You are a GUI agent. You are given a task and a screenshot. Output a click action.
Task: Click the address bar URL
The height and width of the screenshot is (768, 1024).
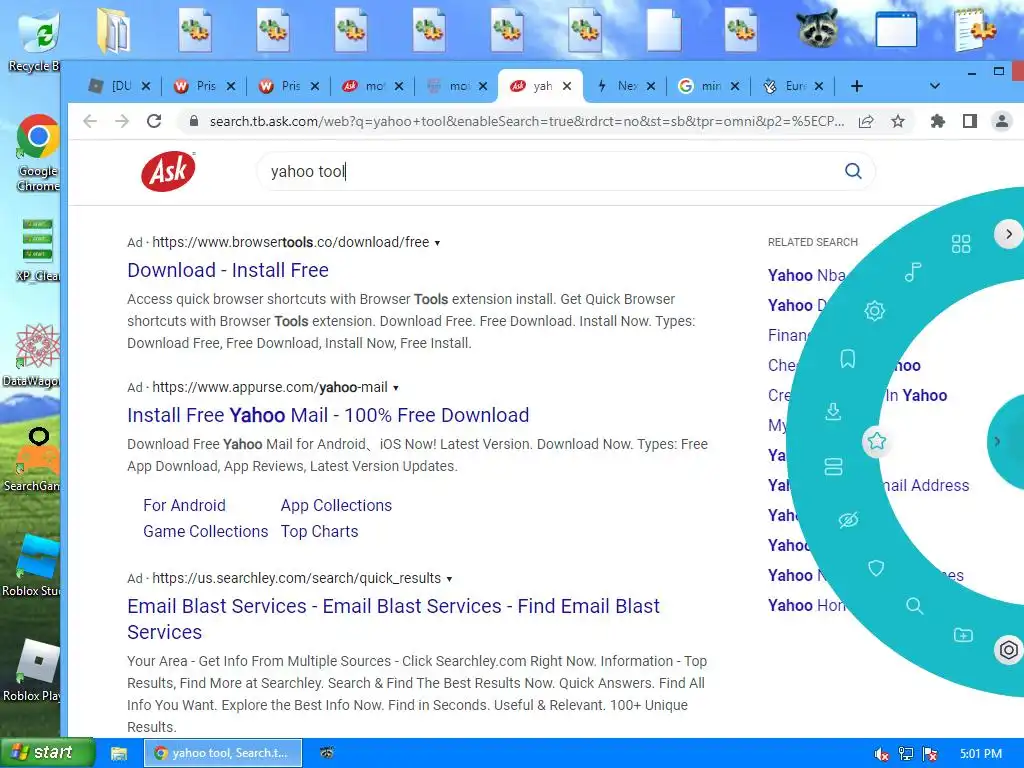click(x=526, y=121)
